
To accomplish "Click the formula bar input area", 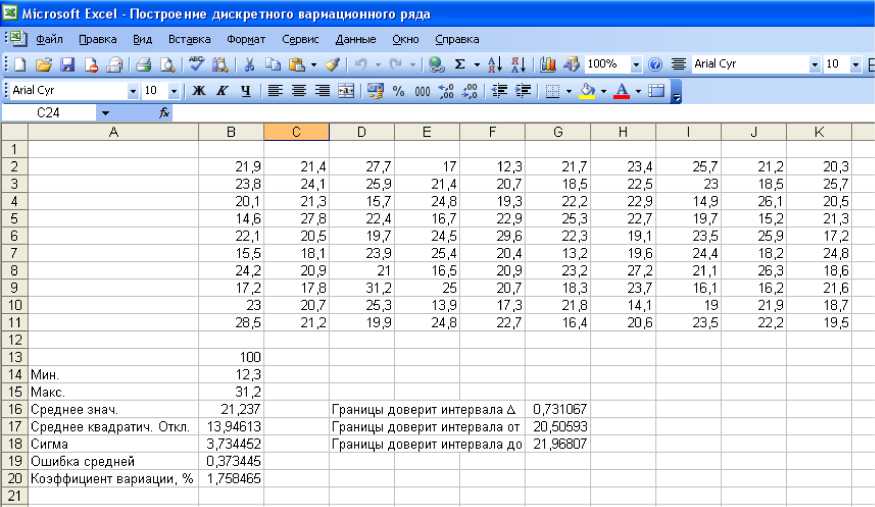I will [x=523, y=113].
